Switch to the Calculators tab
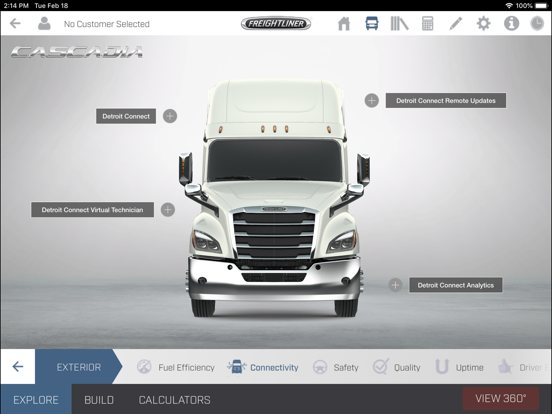Image resolution: width=552 pixels, height=414 pixels. (174, 400)
